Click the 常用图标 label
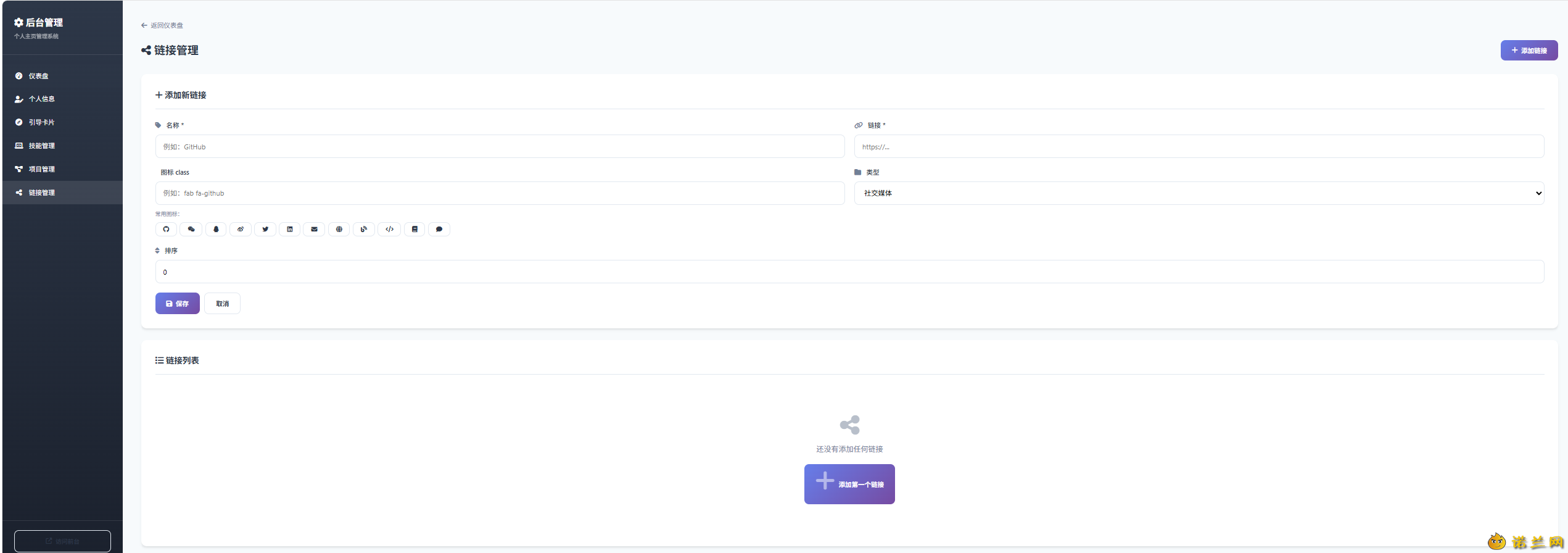Screen dimensions: 1568x553 click(x=167, y=214)
